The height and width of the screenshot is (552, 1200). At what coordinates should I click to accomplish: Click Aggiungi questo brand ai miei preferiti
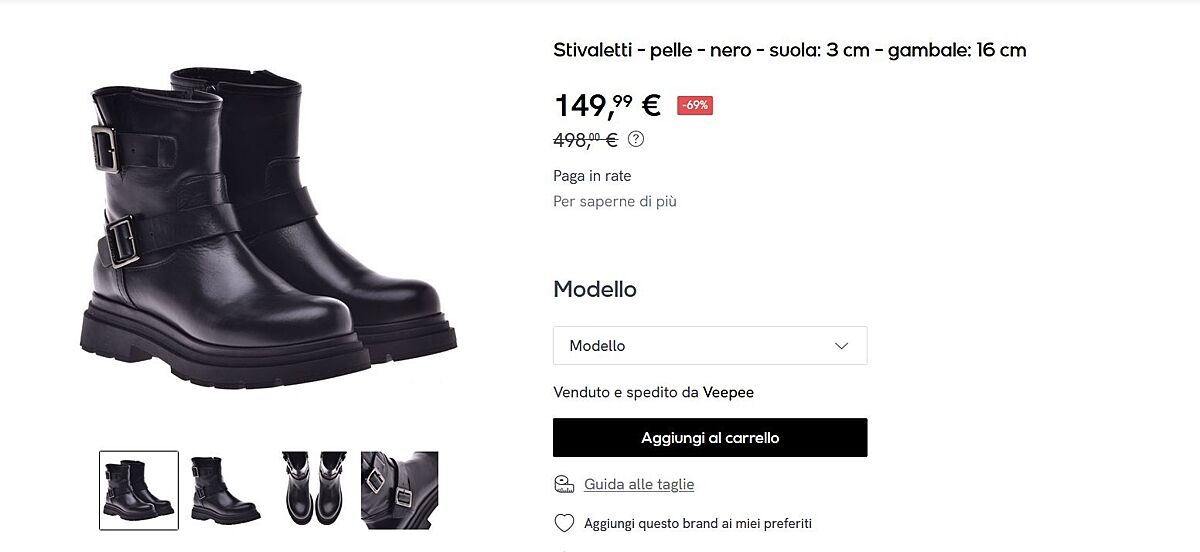697,523
